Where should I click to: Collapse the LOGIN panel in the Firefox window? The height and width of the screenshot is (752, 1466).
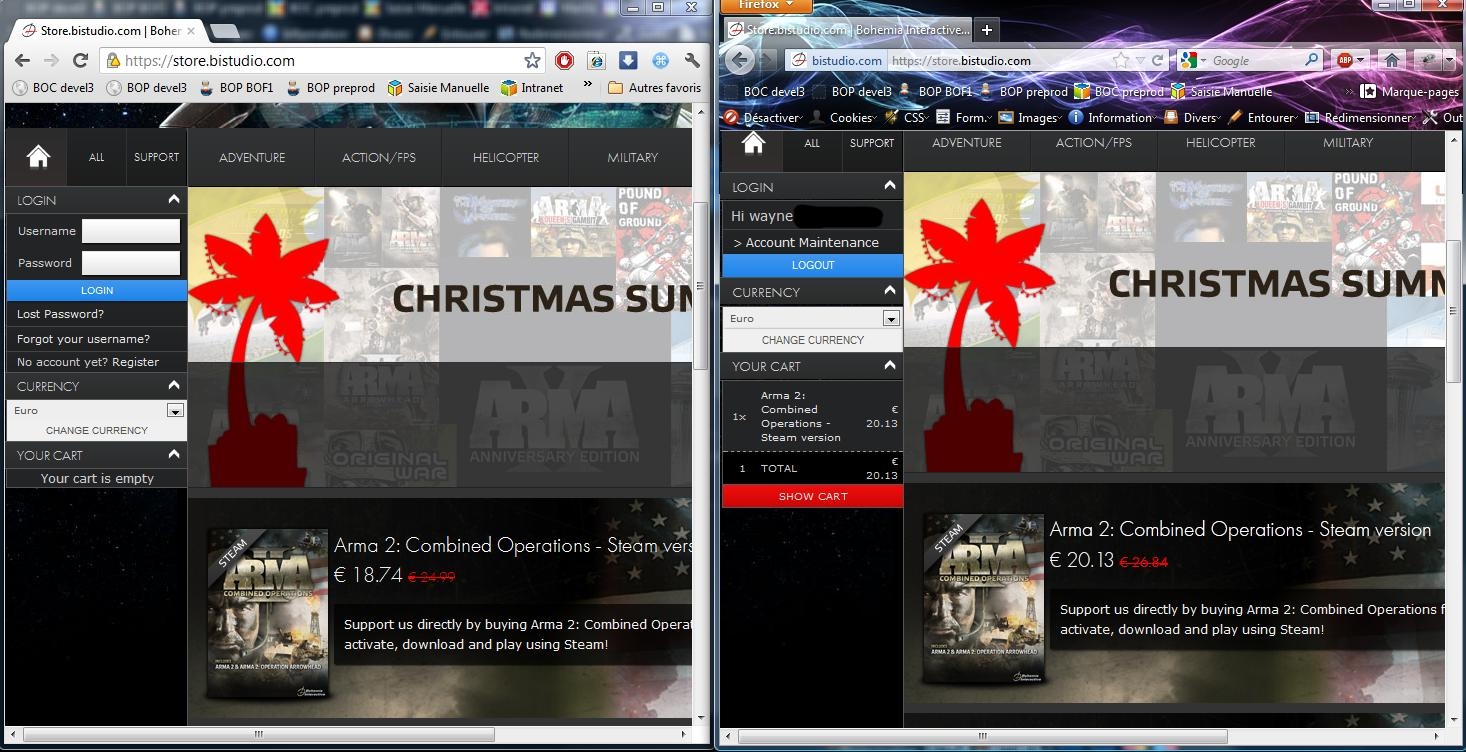(x=889, y=186)
